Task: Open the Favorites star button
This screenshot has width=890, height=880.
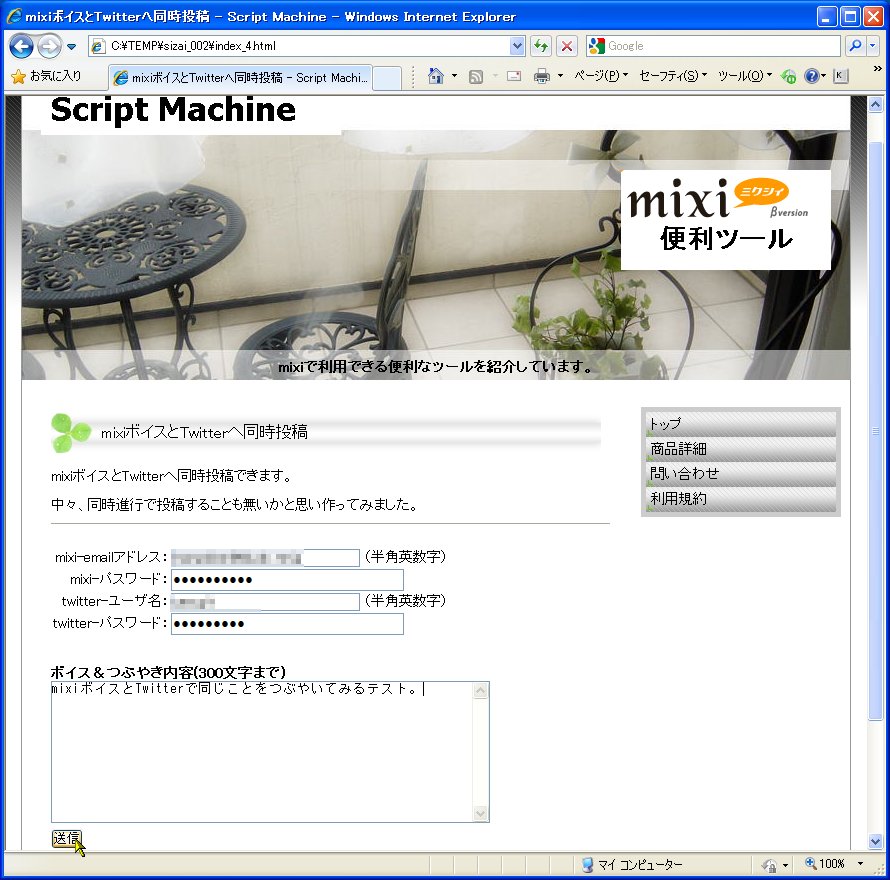Action: 47,76
